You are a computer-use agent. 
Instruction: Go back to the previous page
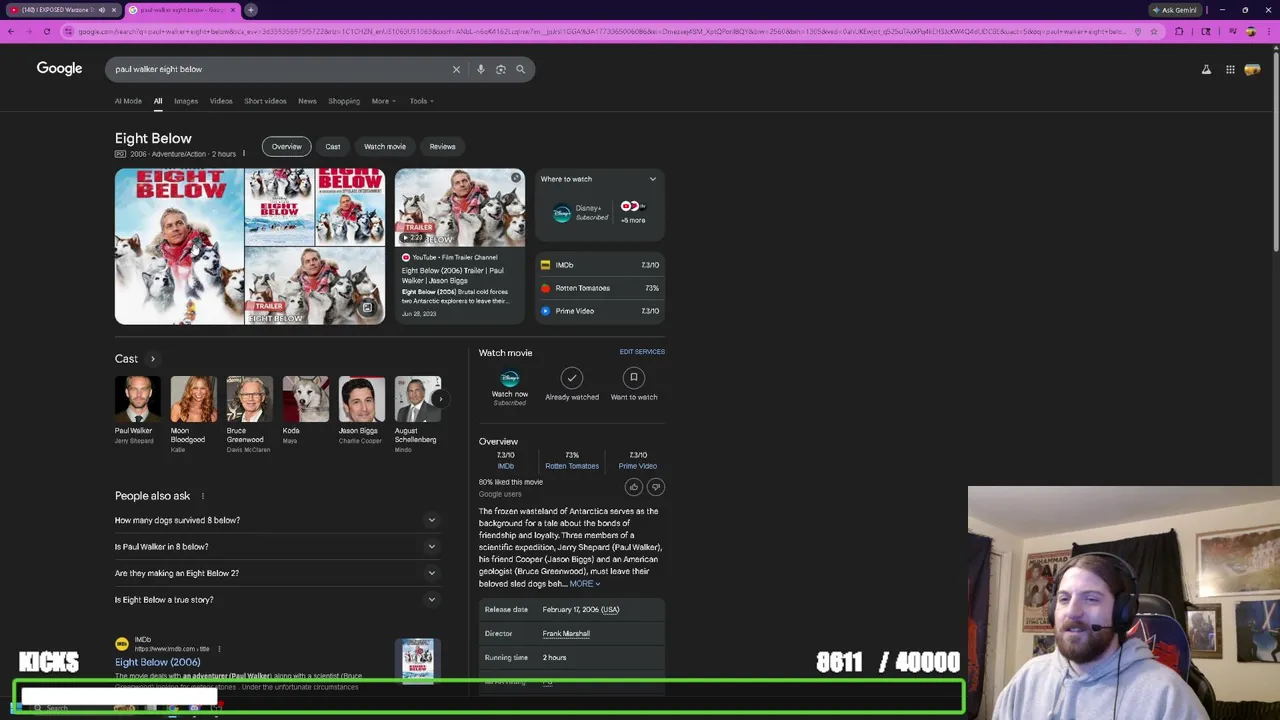(11, 31)
